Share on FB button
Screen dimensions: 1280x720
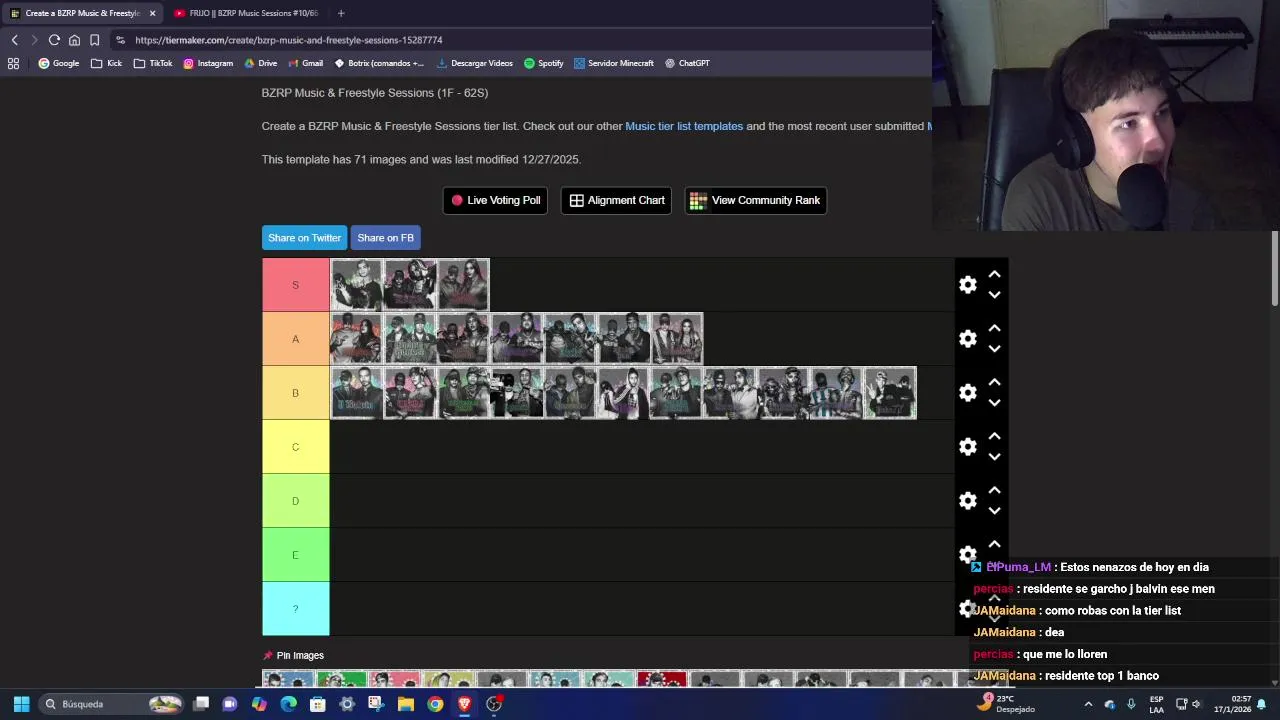coord(385,238)
